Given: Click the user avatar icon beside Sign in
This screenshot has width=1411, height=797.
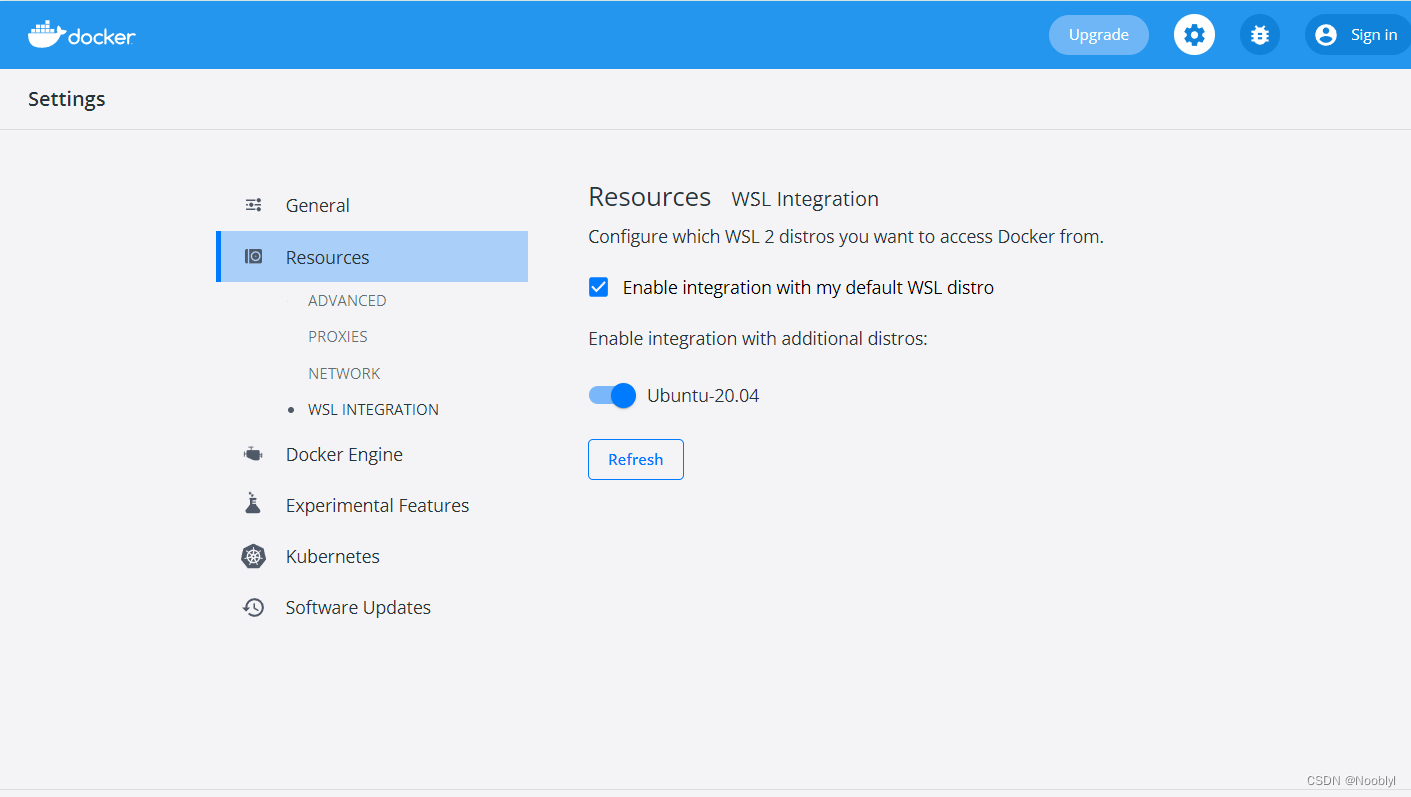Looking at the screenshot, I should pyautogui.click(x=1326, y=35).
